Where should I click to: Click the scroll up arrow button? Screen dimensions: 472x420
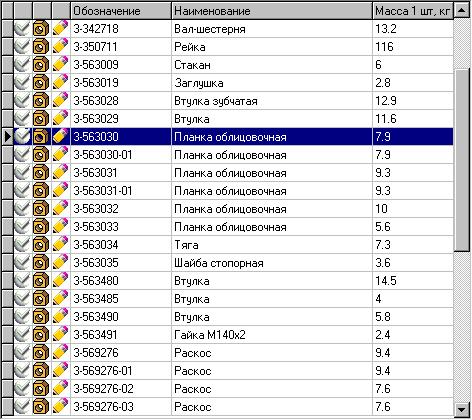coord(462,10)
